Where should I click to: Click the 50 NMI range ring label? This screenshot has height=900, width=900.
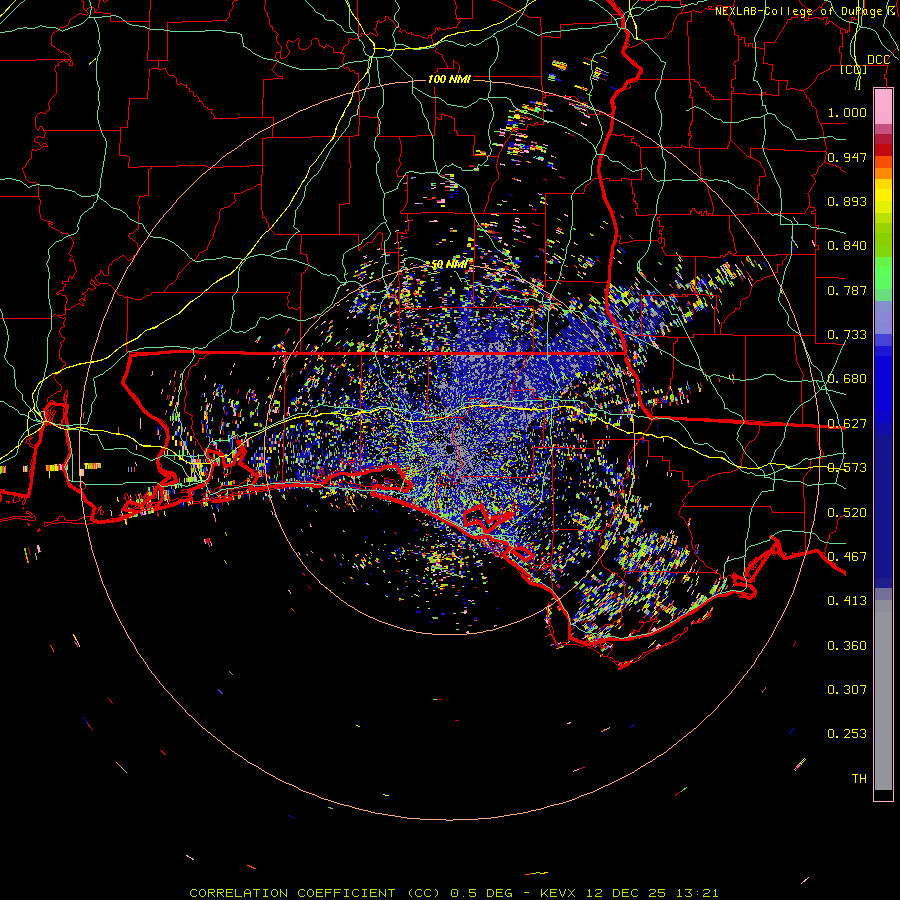pos(449,265)
